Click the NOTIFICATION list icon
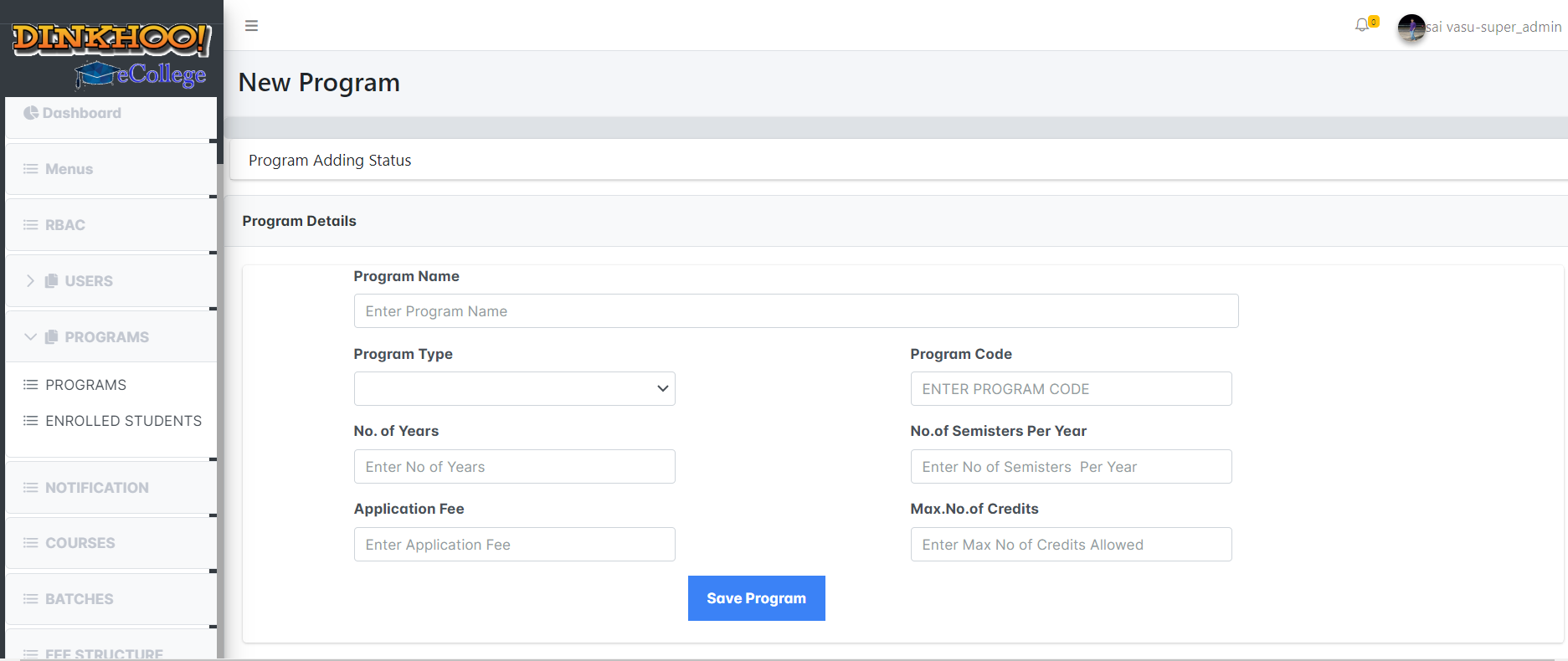Viewport: 1568px width, 661px height. [x=31, y=488]
